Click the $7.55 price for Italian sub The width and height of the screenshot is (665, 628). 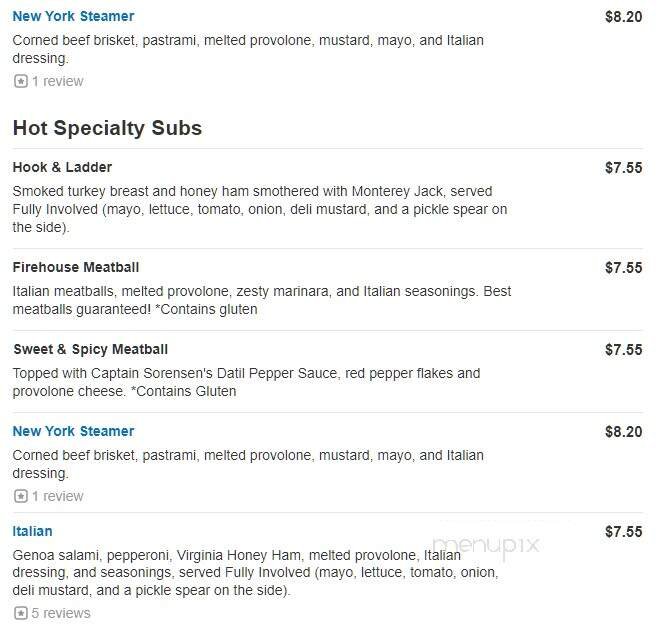tap(623, 532)
